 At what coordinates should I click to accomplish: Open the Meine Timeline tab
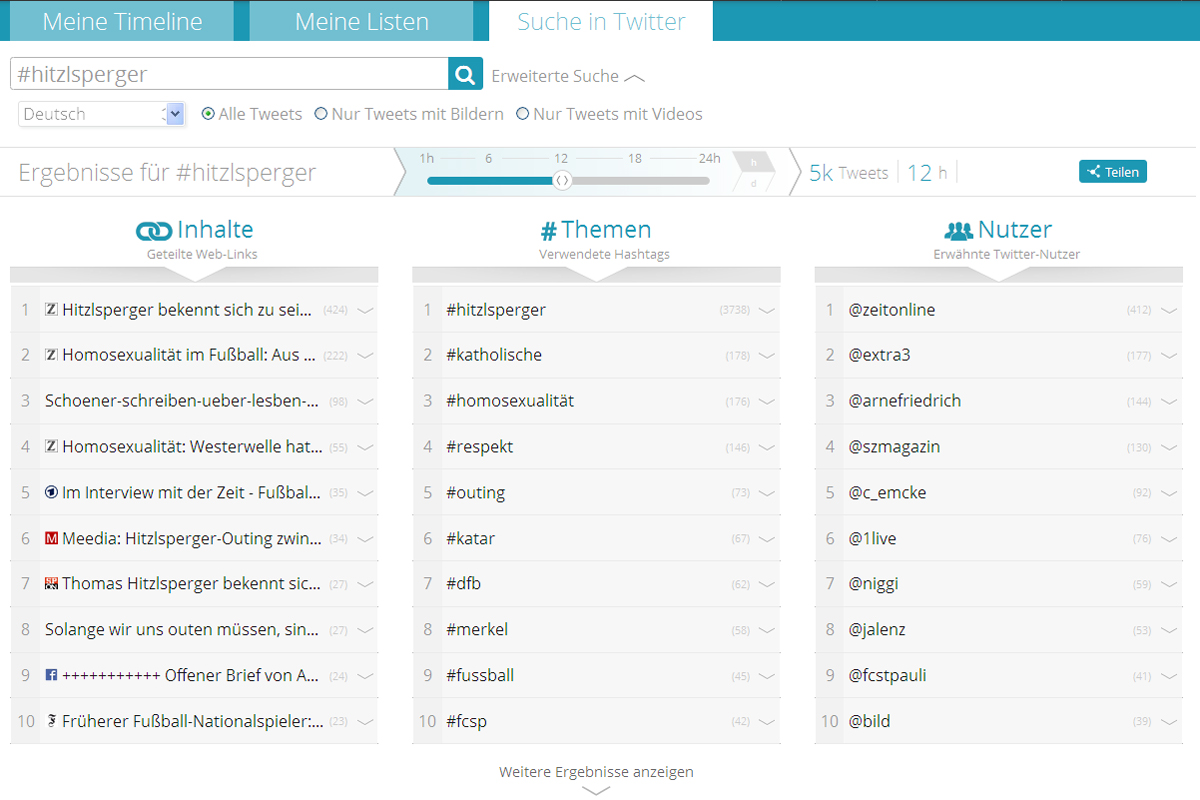pos(122,21)
